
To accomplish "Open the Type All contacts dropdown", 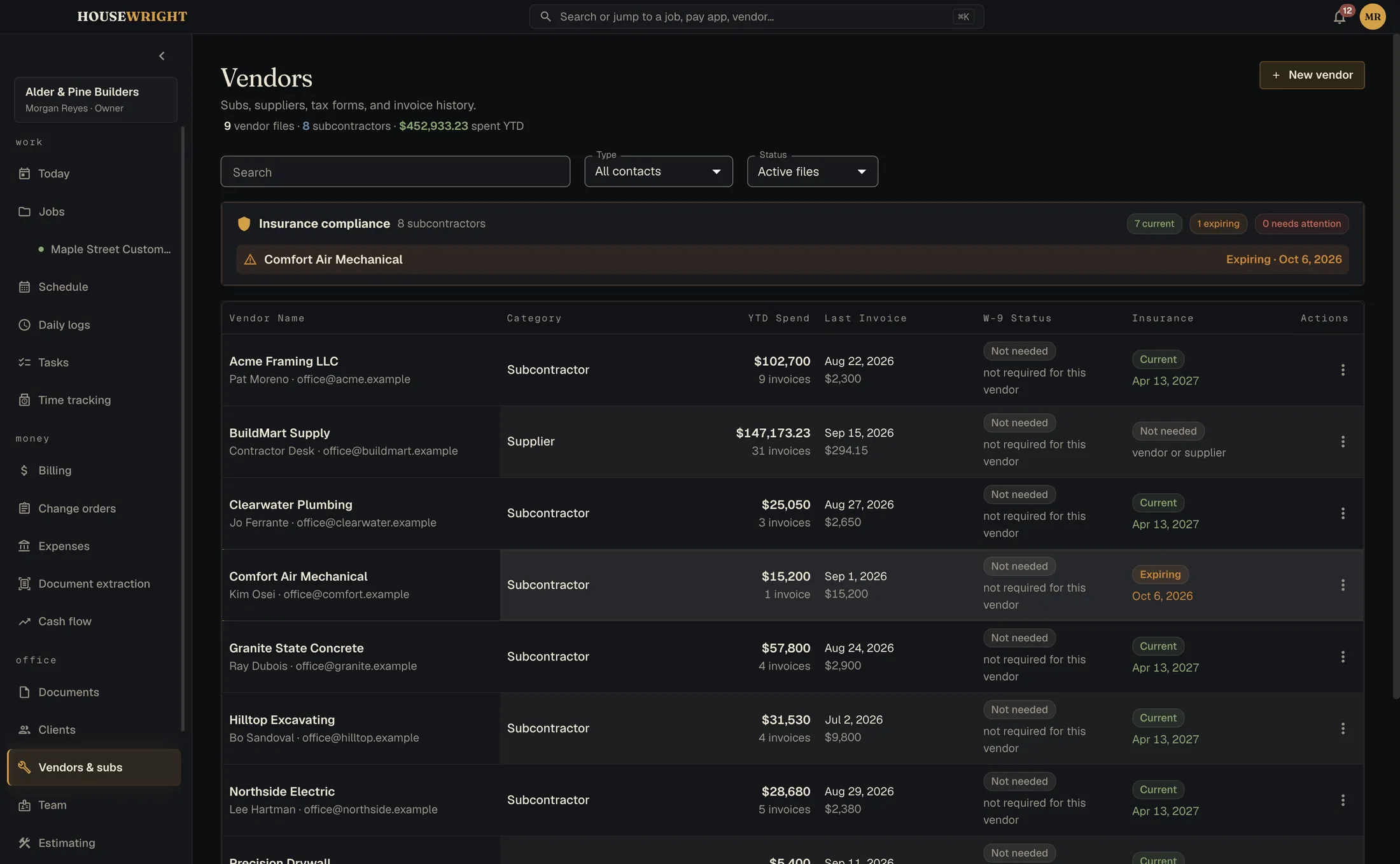I will [658, 171].
